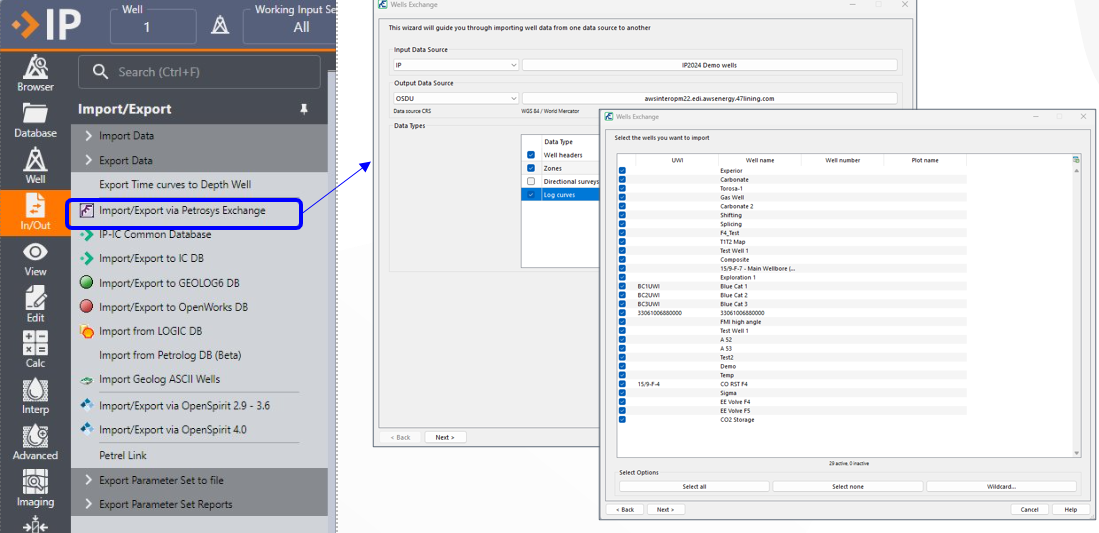
Task: Click the Select all button
Action: 694,486
